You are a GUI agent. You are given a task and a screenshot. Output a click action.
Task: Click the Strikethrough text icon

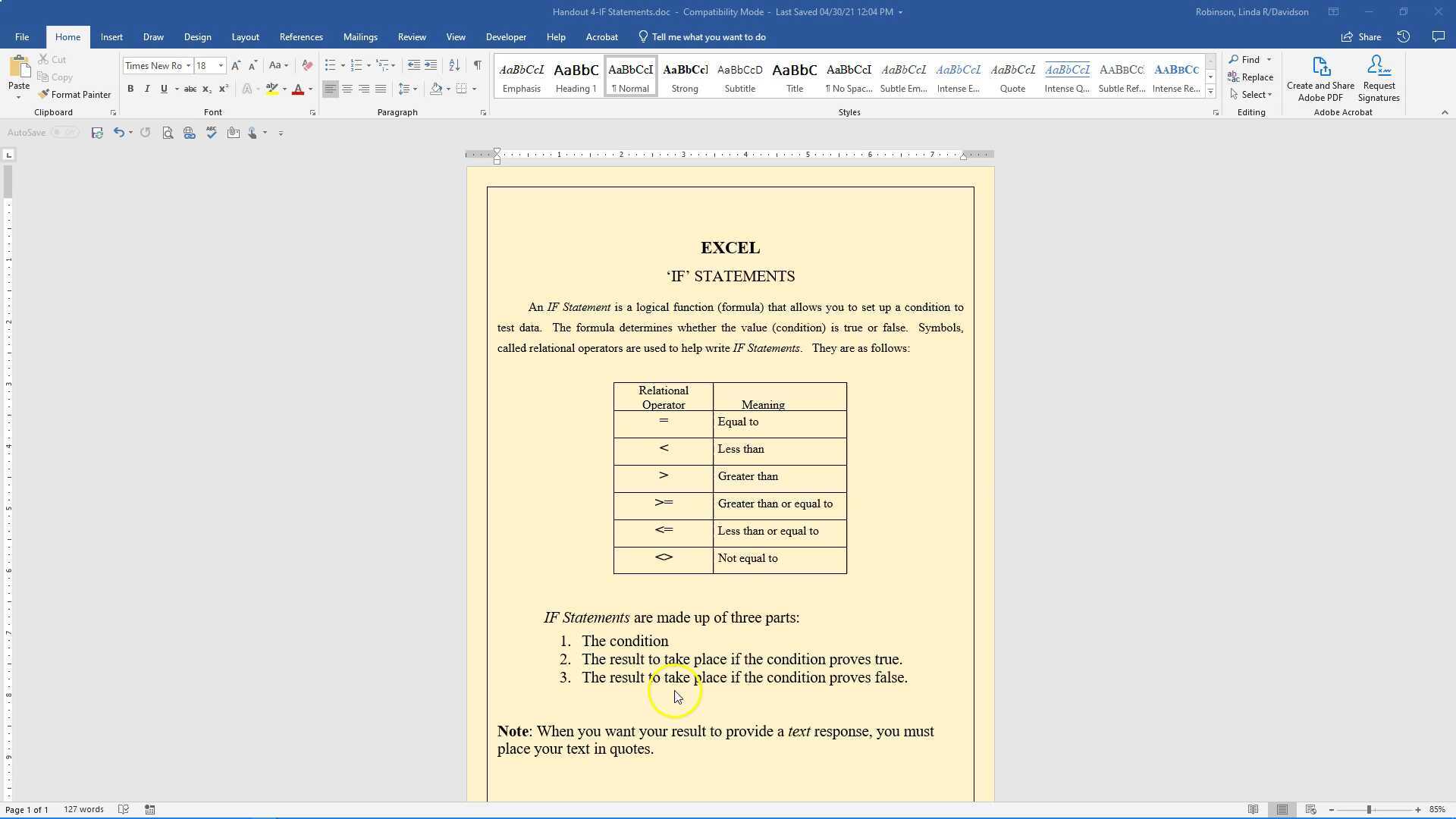tap(190, 89)
